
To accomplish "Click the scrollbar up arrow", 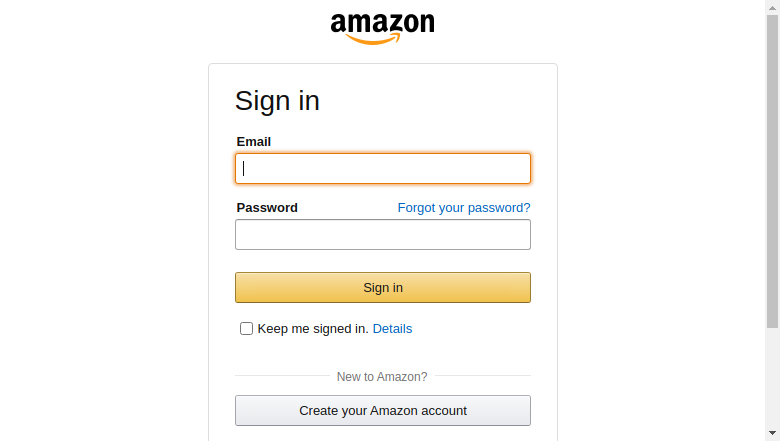I will (772, 7).
